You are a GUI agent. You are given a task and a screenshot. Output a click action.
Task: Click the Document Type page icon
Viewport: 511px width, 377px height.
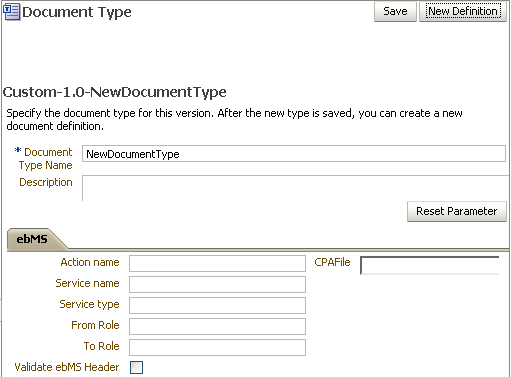pyautogui.click(x=11, y=12)
